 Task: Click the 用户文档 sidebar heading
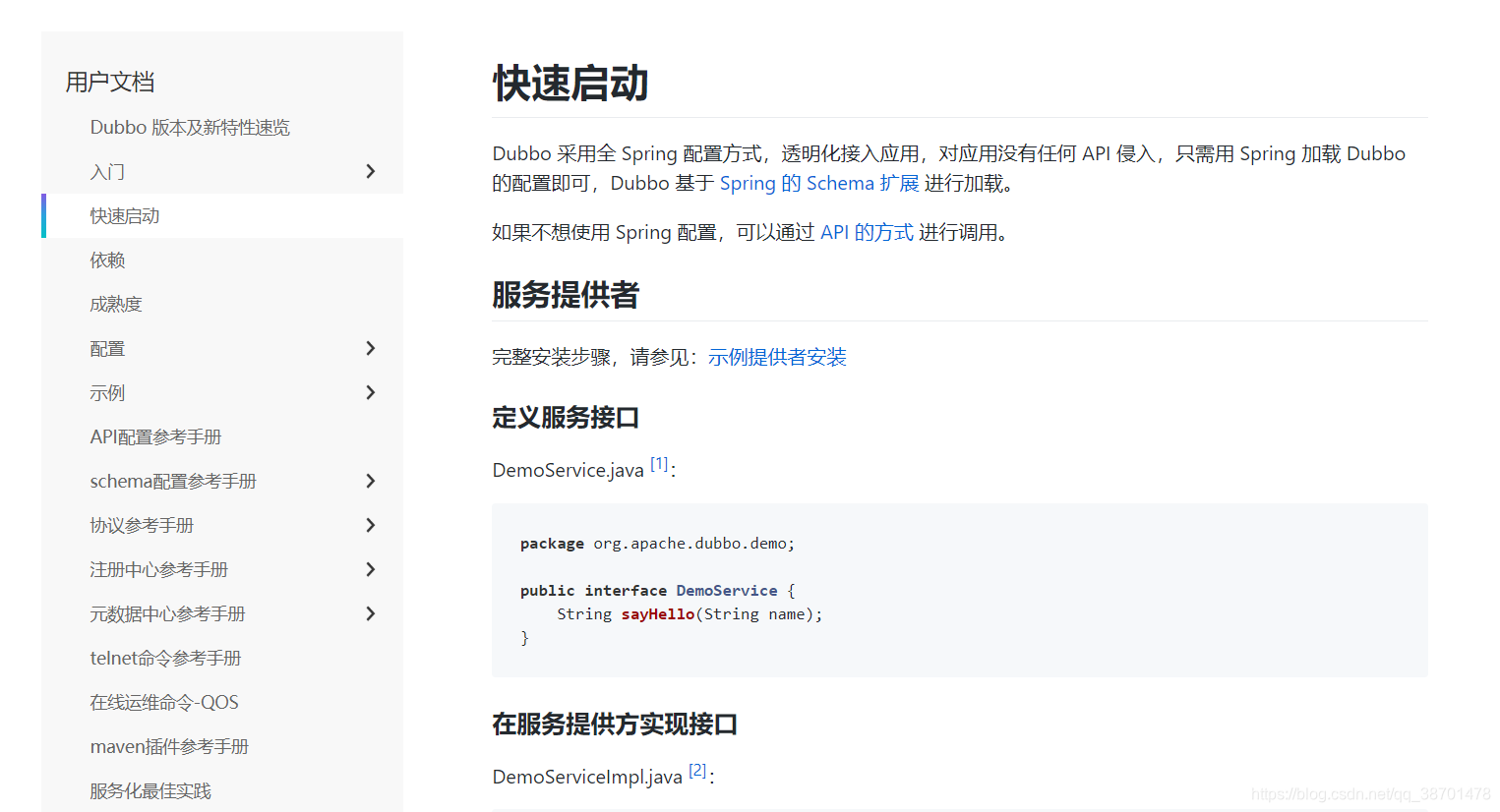pyautogui.click(x=110, y=83)
